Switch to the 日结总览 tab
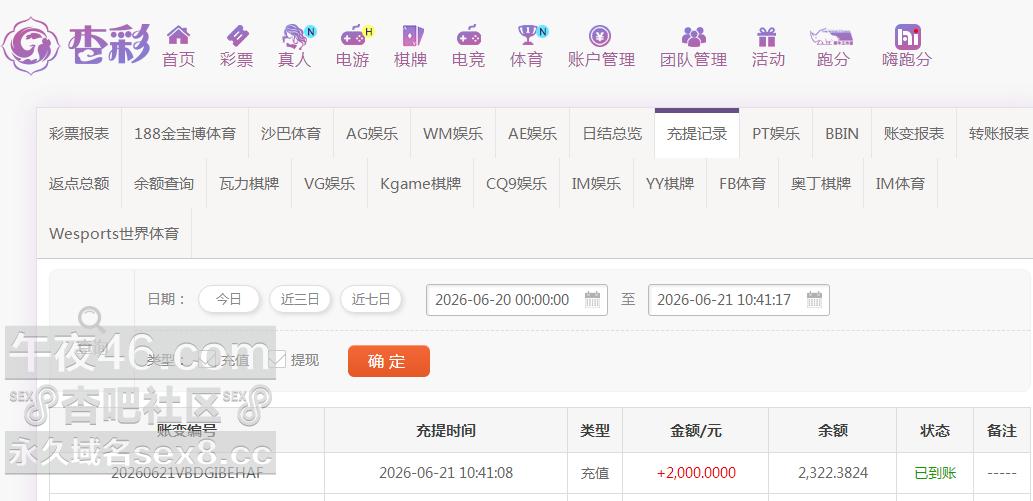Screen dimensions: 1033x501 [x=613, y=134]
